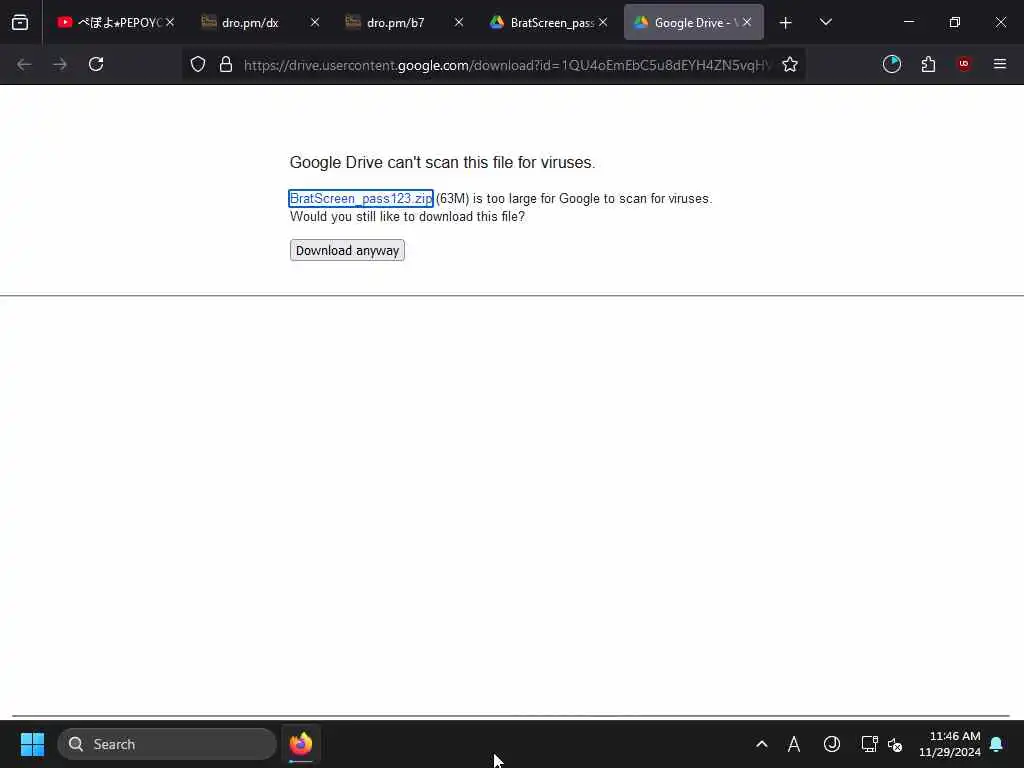This screenshot has width=1024, height=768.
Task: Go forward to next page
Action: pos(60,64)
